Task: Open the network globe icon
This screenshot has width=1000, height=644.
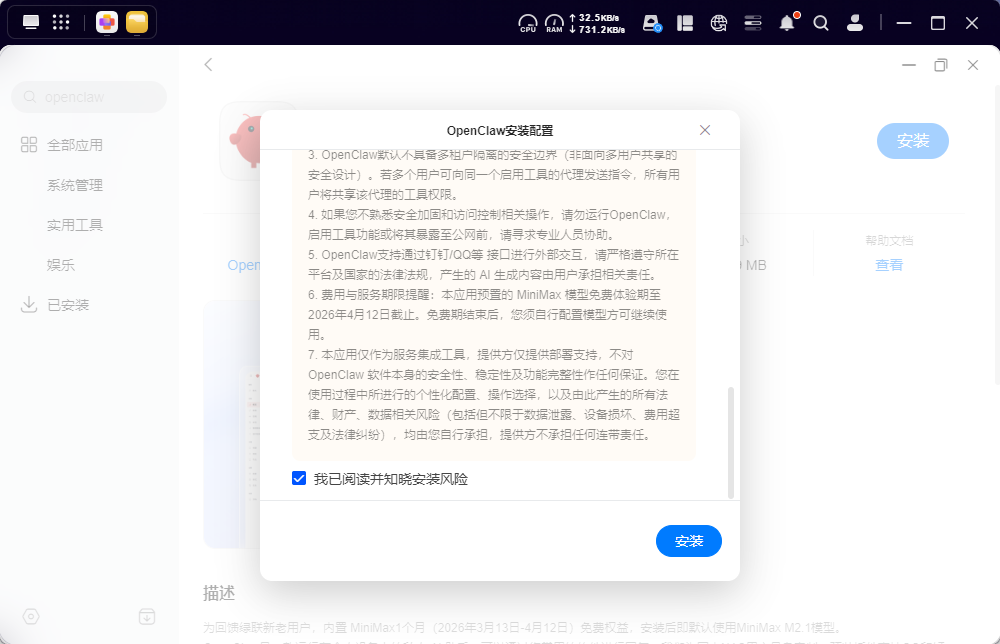Action: (x=718, y=23)
